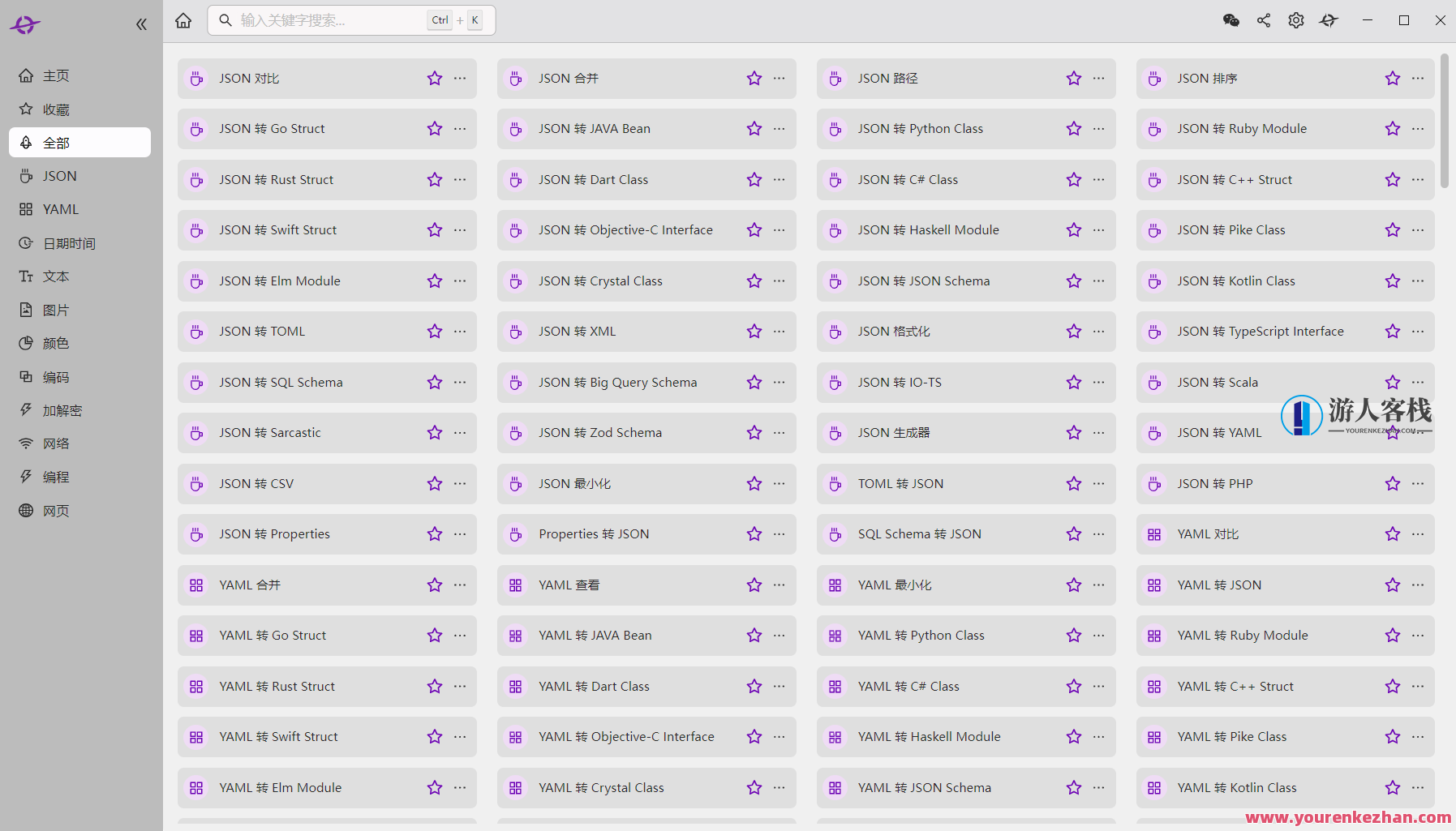Focus the keyword search input field
This screenshot has width=1456, height=831.
[329, 20]
